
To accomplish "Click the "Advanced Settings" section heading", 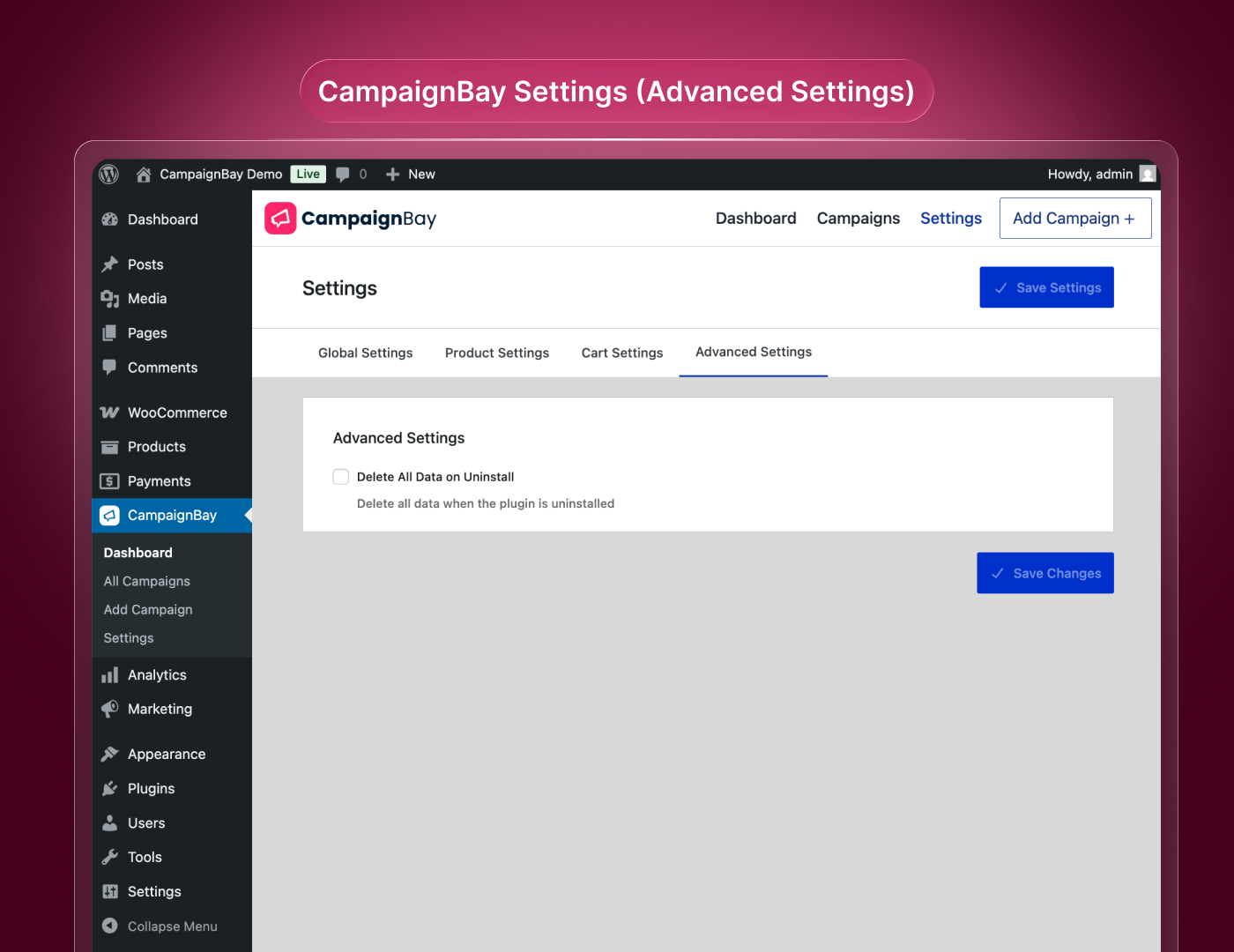I will 398,438.
